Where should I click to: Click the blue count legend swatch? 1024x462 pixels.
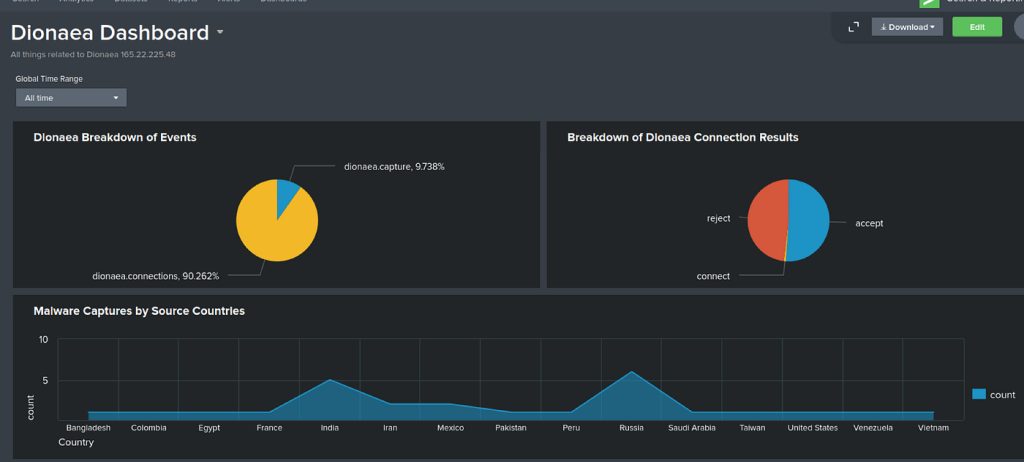(979, 394)
